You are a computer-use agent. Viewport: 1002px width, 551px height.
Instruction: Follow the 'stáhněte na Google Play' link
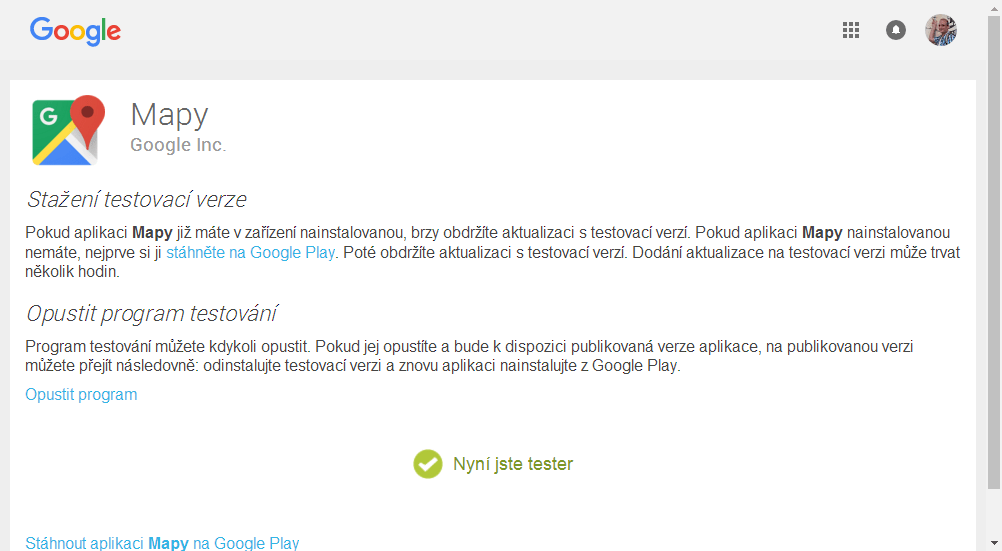pos(250,252)
